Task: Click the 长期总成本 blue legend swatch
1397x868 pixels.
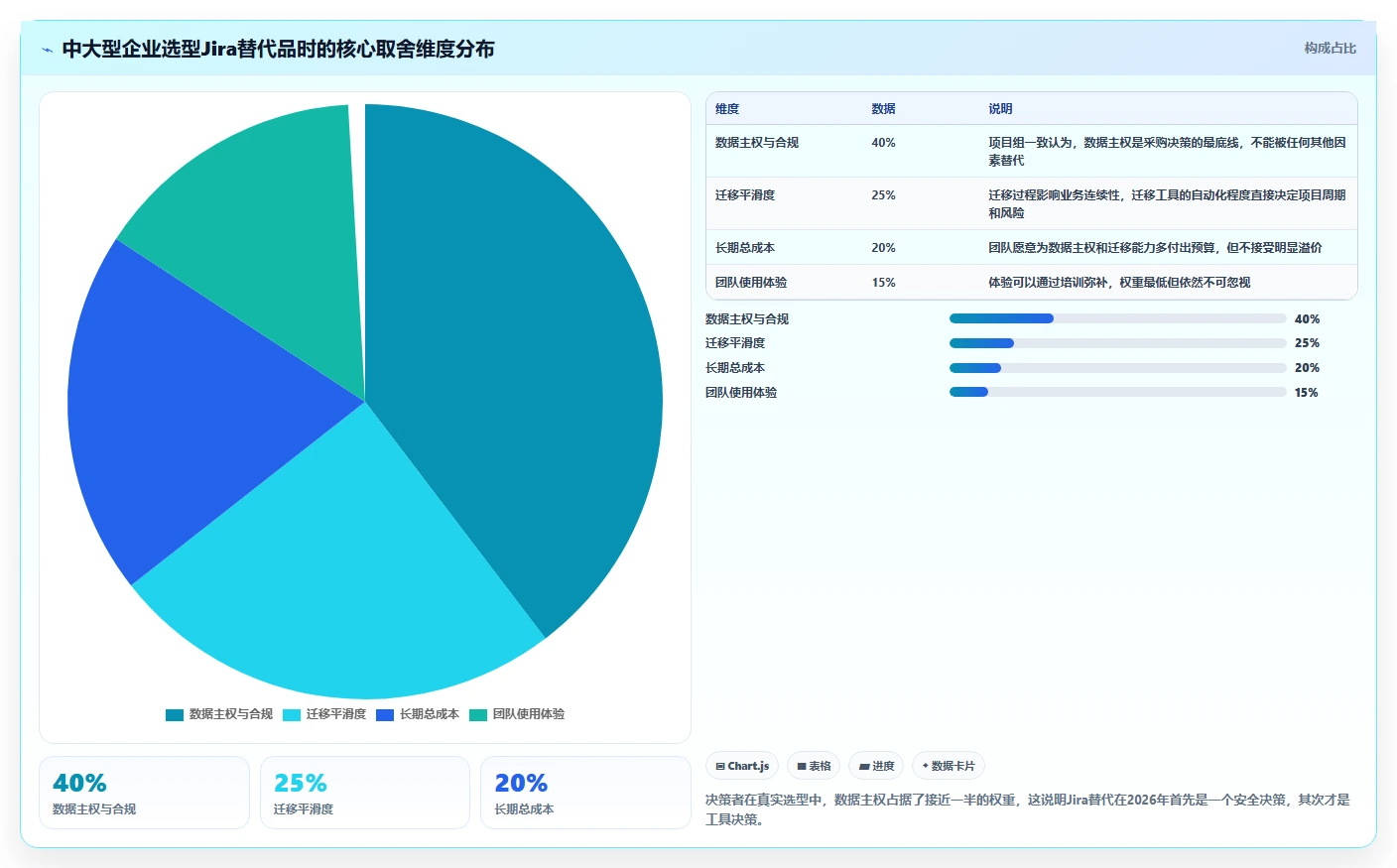Action: pyautogui.click(x=385, y=714)
